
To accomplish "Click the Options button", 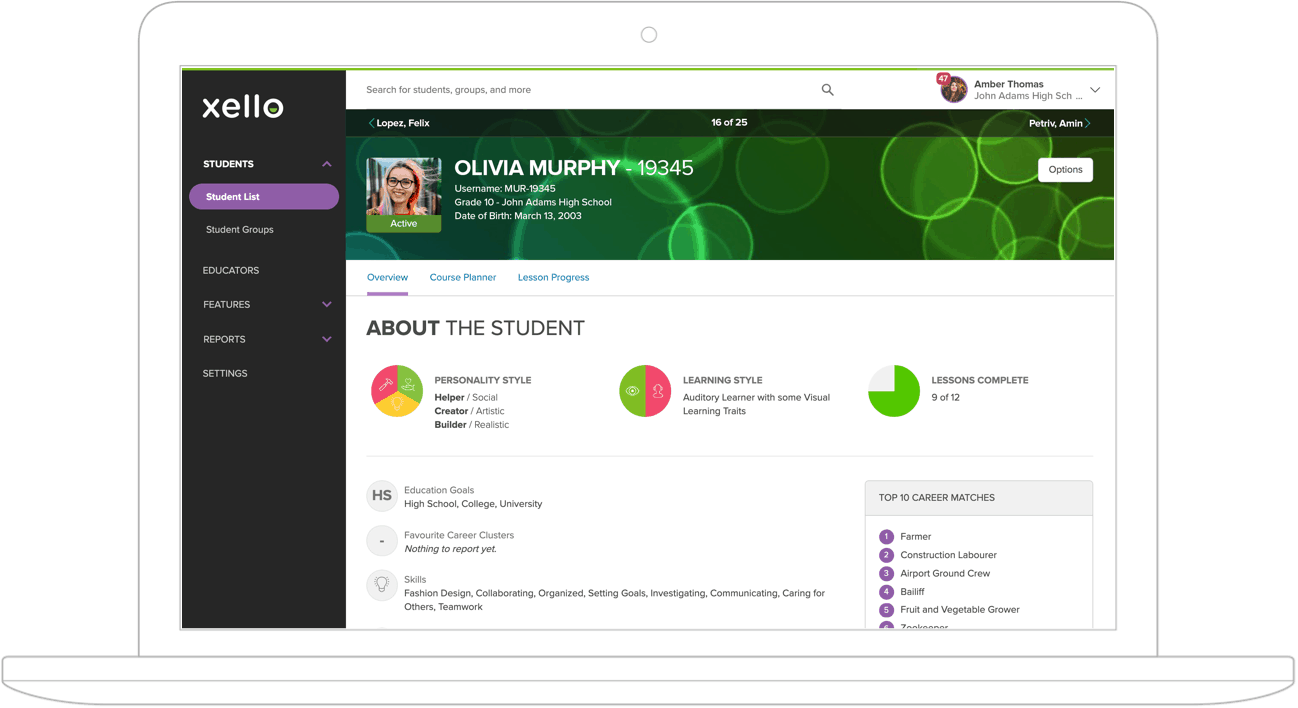I will (x=1064, y=169).
